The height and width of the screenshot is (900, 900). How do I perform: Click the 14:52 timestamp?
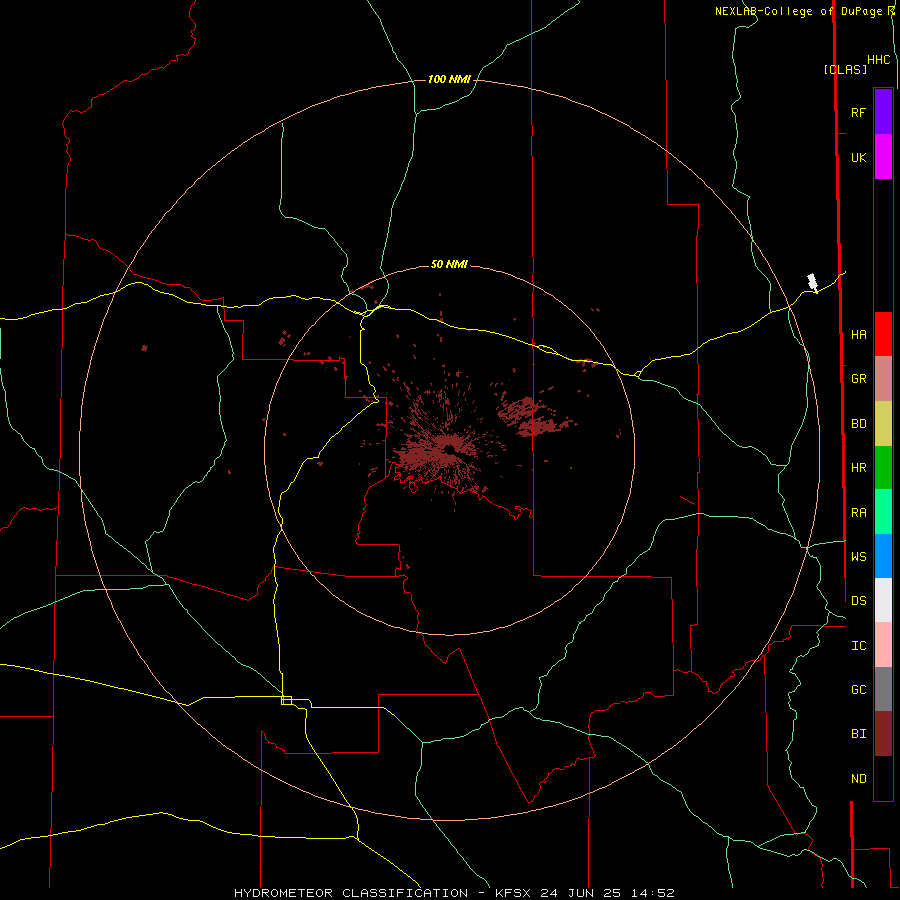652,893
